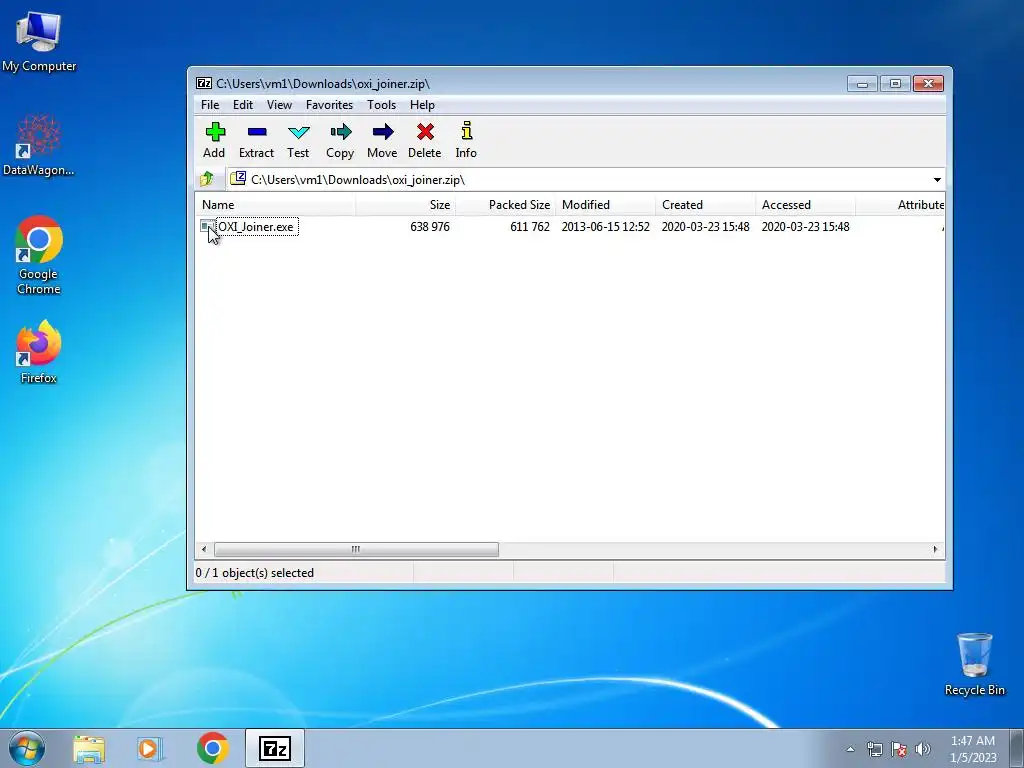This screenshot has width=1024, height=768.
Task: Close the 7-Zip window
Action: [928, 84]
